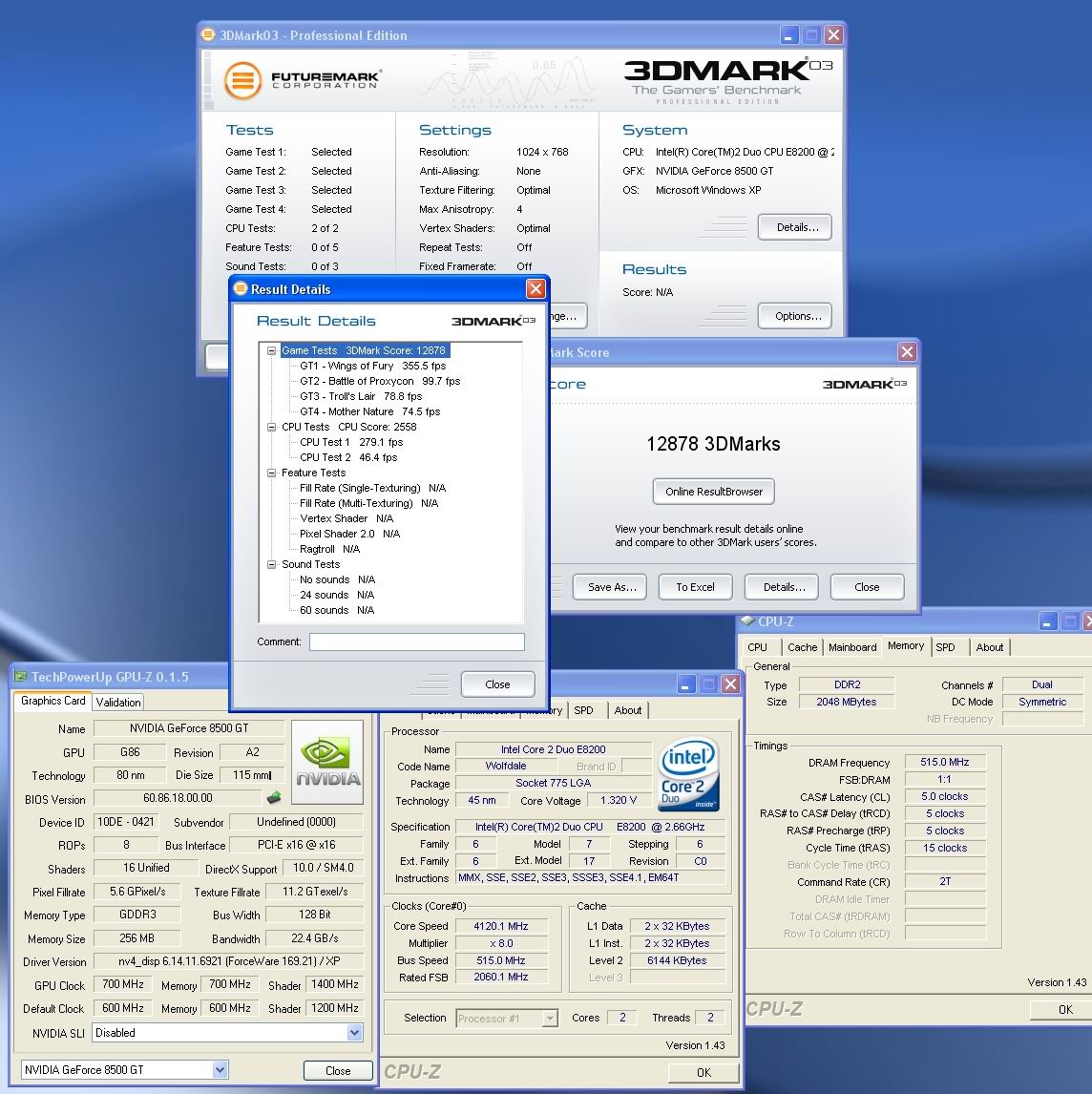
Task: Click the BIOS save chip icon in GPU-Z
Action: point(274,797)
